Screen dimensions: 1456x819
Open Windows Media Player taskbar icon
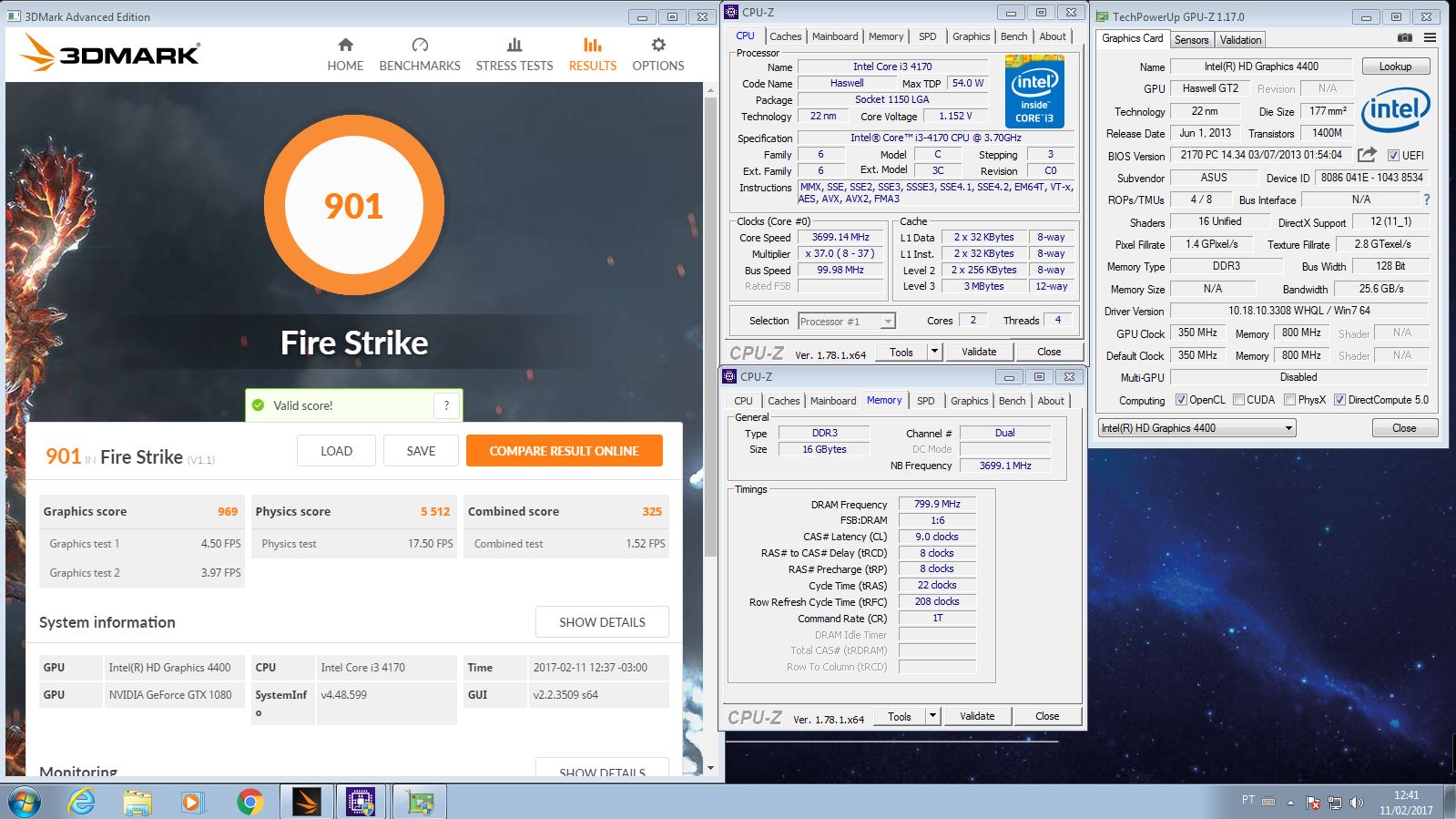pos(192,802)
